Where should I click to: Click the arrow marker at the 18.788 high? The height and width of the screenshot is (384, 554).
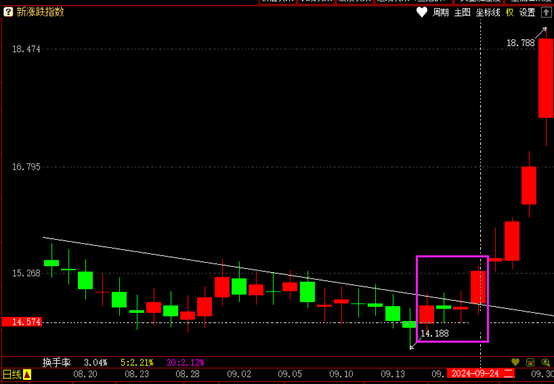(545, 30)
